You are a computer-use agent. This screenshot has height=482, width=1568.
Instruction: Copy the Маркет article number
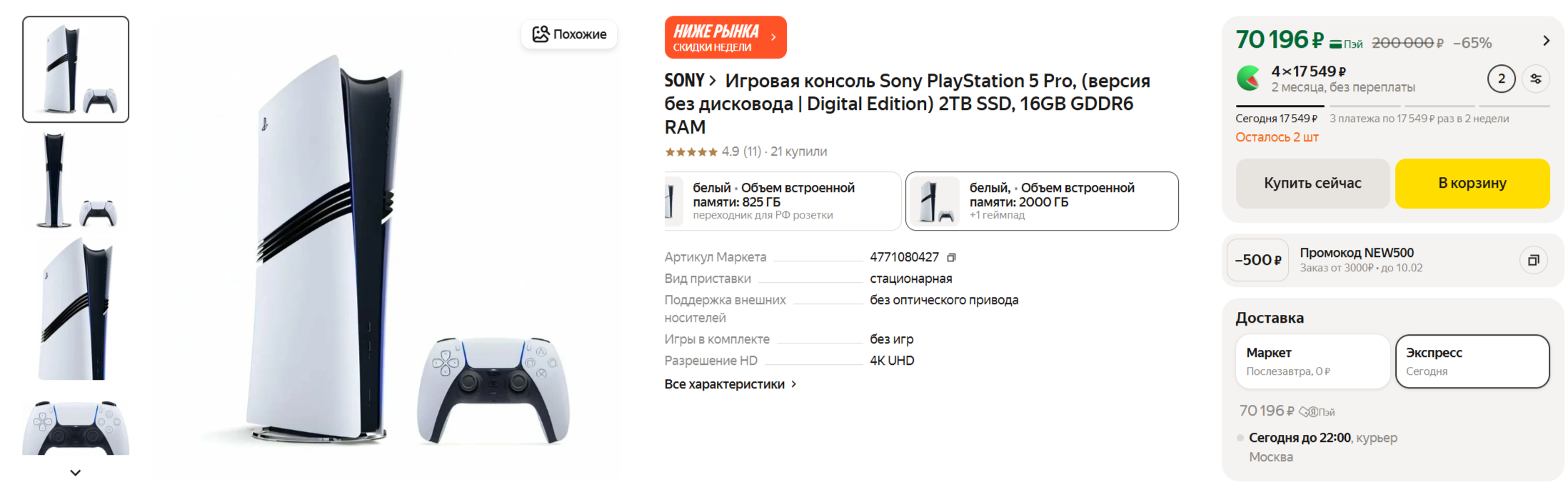(951, 257)
